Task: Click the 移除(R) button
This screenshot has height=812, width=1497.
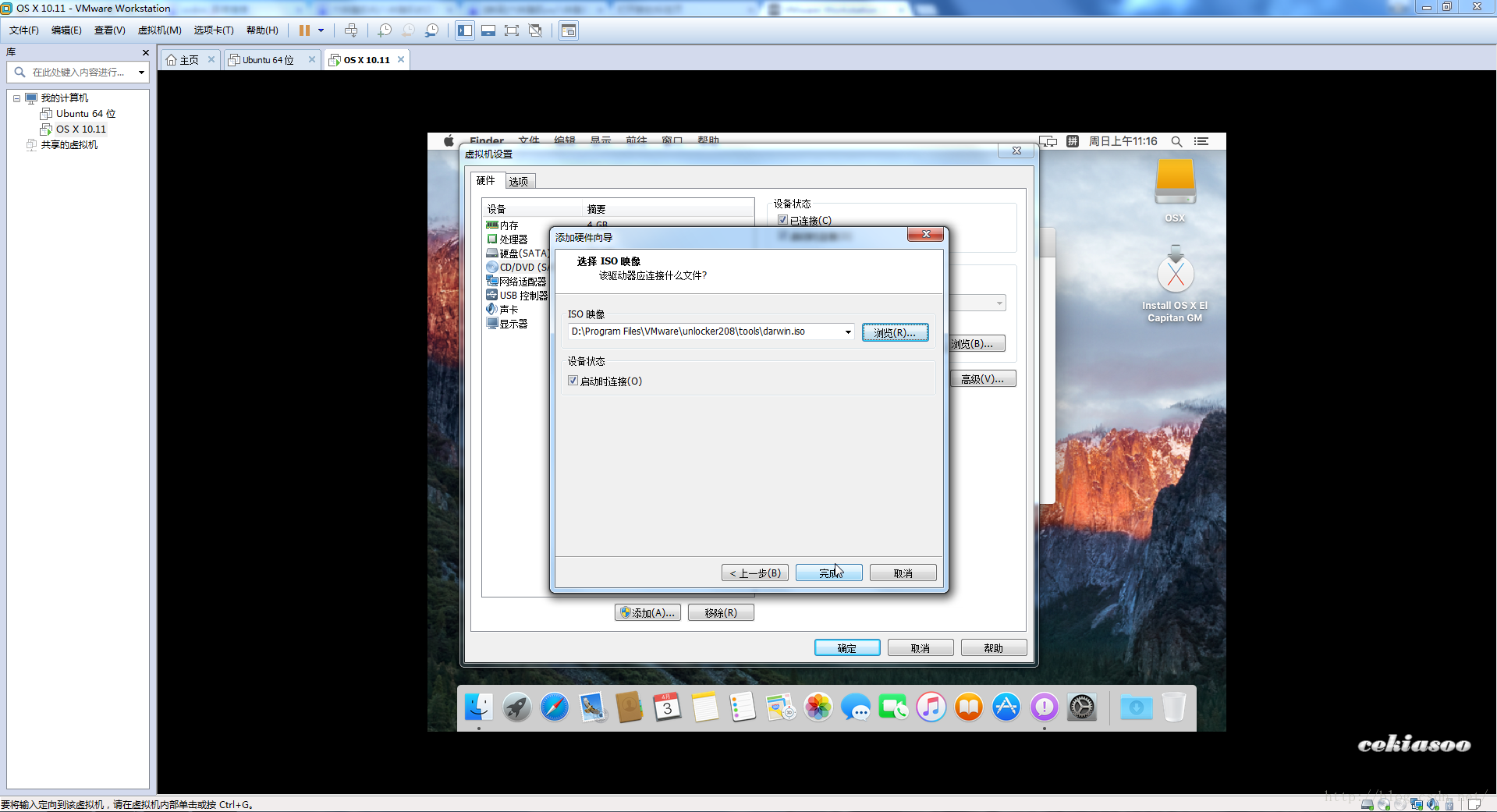Action: (721, 613)
